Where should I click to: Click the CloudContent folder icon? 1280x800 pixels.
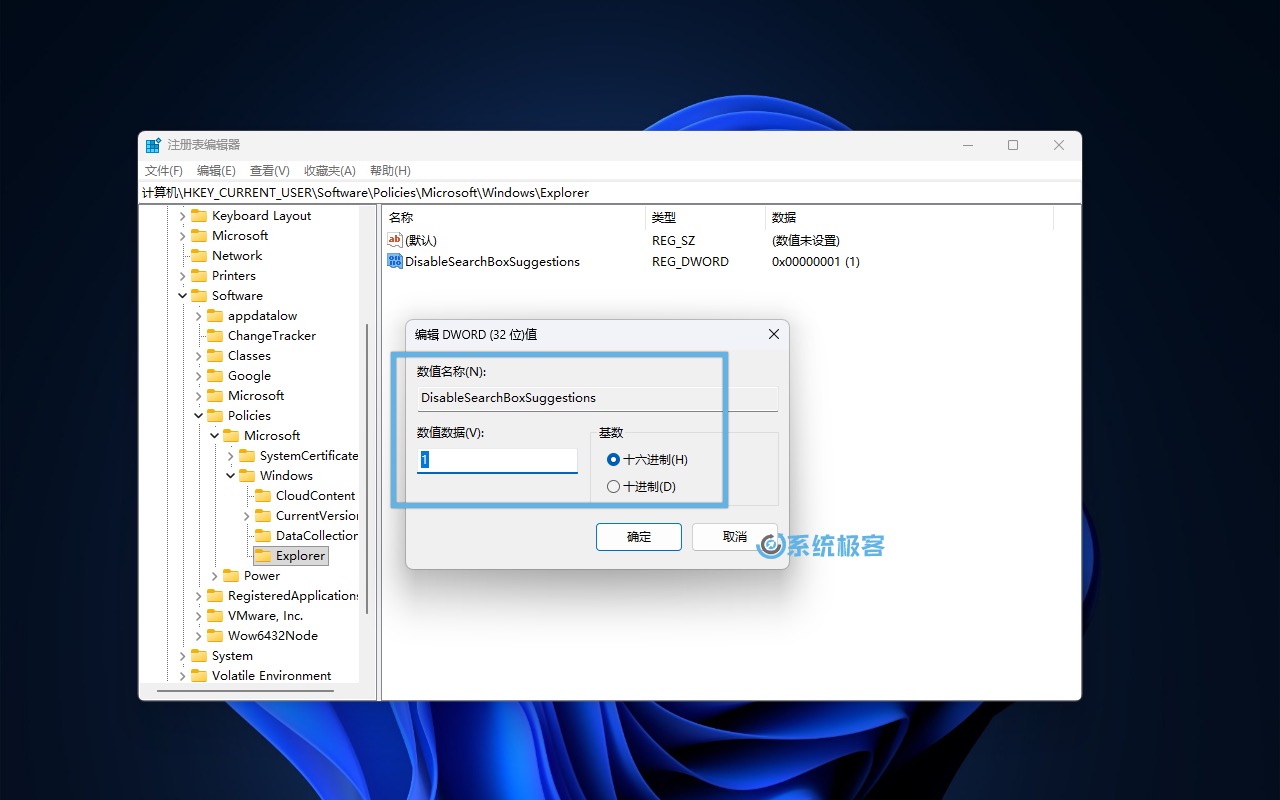pyautogui.click(x=263, y=495)
